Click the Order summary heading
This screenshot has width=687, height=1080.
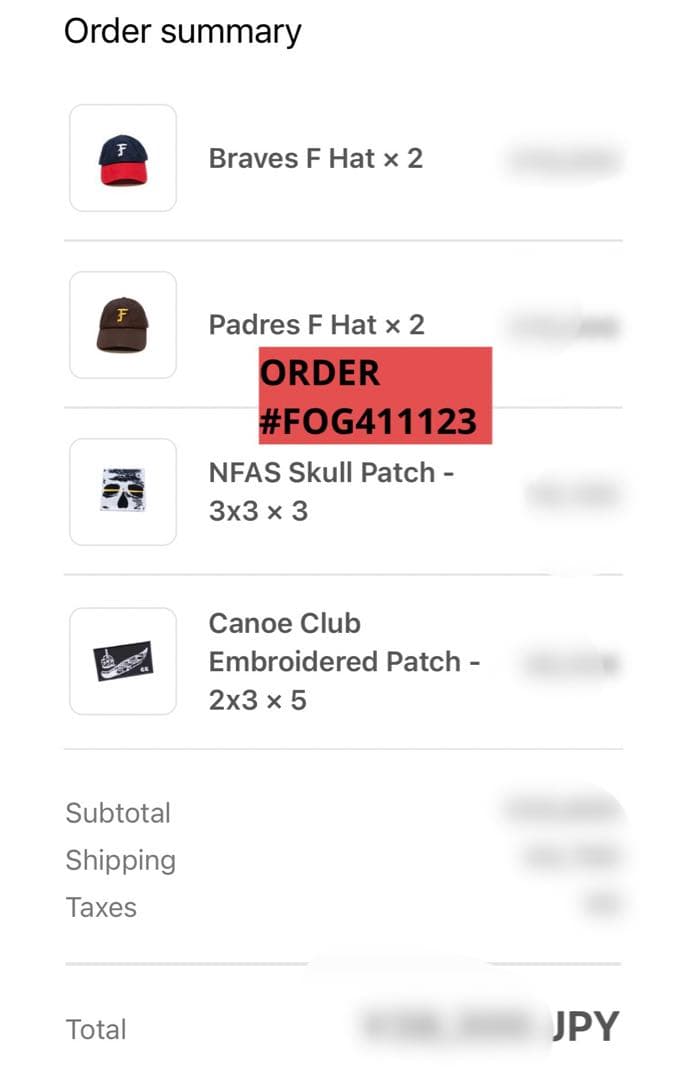(183, 32)
